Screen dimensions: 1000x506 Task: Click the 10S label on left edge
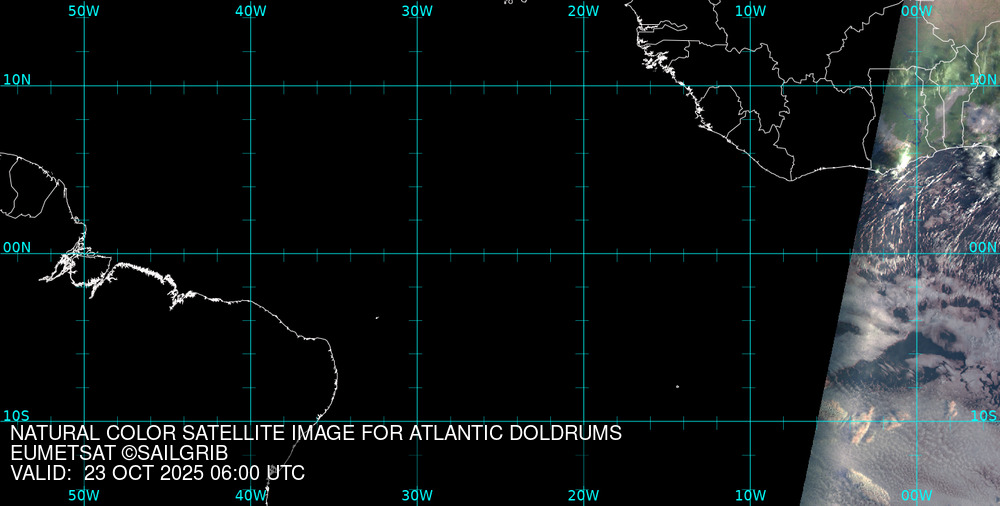coord(16,415)
